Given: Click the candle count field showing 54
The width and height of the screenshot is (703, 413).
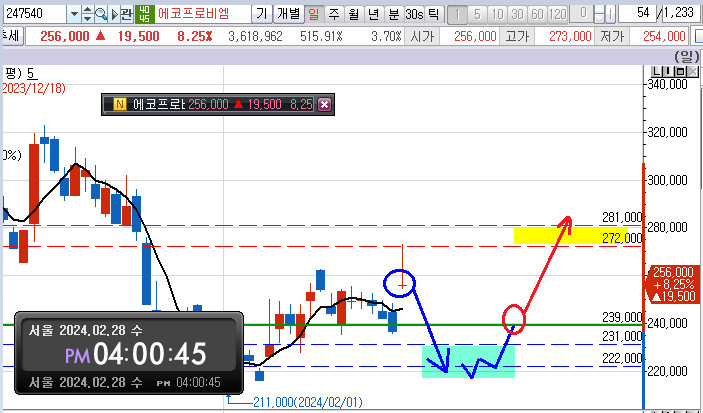Looking at the screenshot, I should (x=637, y=13).
